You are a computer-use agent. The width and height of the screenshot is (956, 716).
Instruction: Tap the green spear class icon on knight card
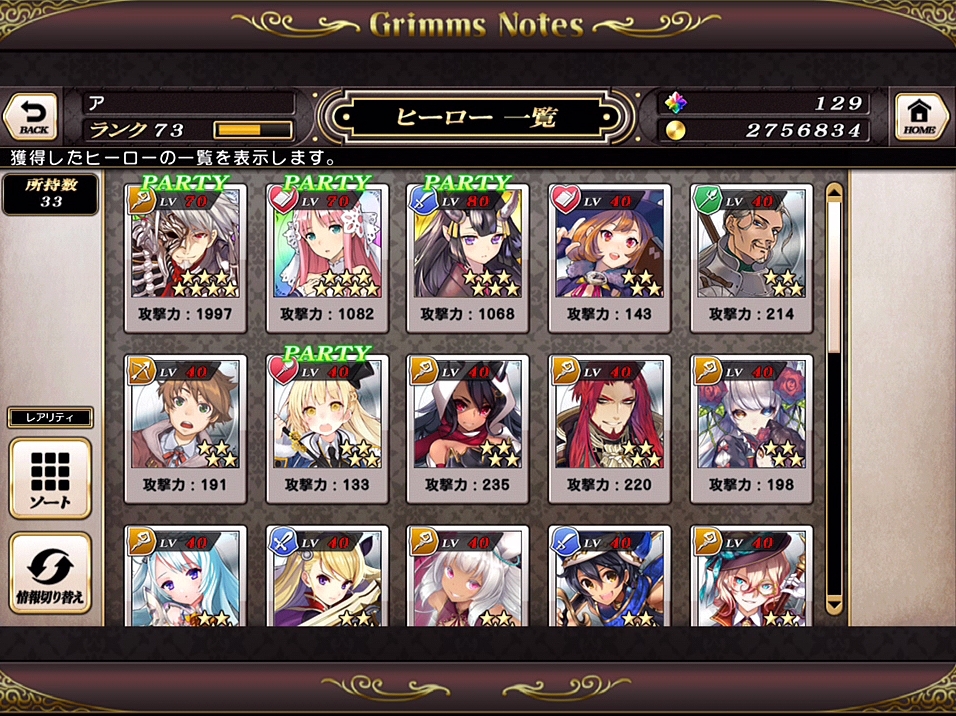pos(707,200)
